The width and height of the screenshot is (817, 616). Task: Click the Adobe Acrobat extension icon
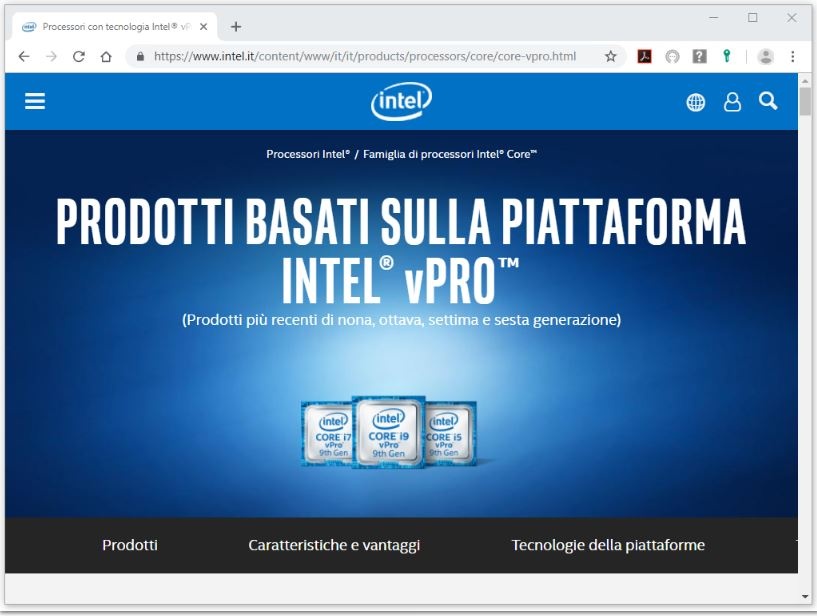(645, 57)
